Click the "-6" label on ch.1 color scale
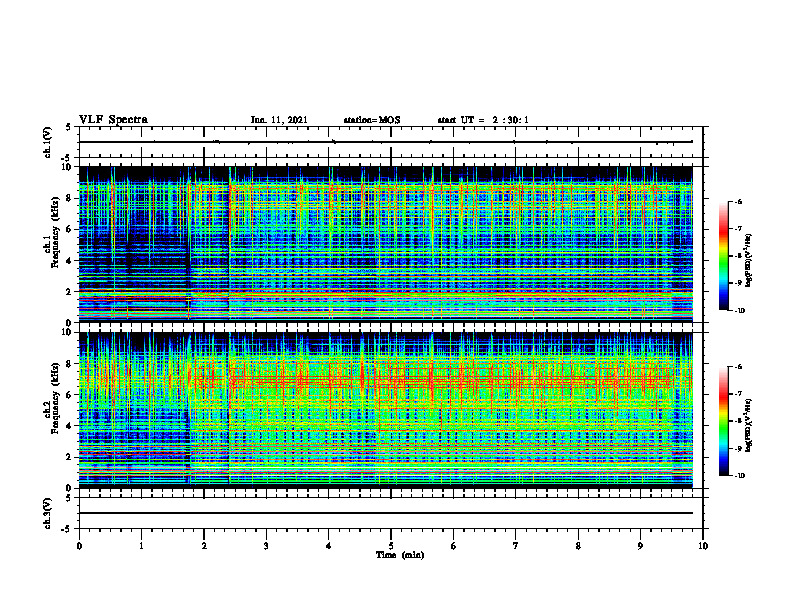Viewport: 792px width, 612px height. click(738, 201)
